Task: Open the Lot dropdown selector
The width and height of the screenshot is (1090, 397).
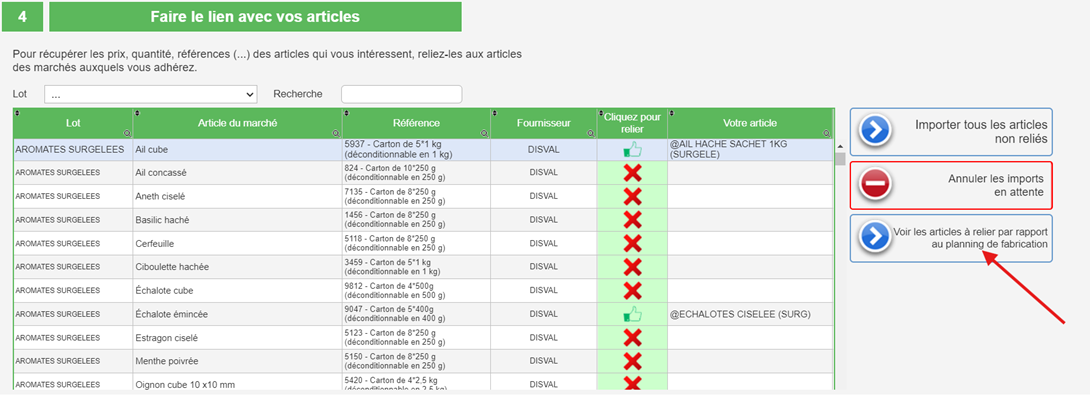Action: point(151,95)
